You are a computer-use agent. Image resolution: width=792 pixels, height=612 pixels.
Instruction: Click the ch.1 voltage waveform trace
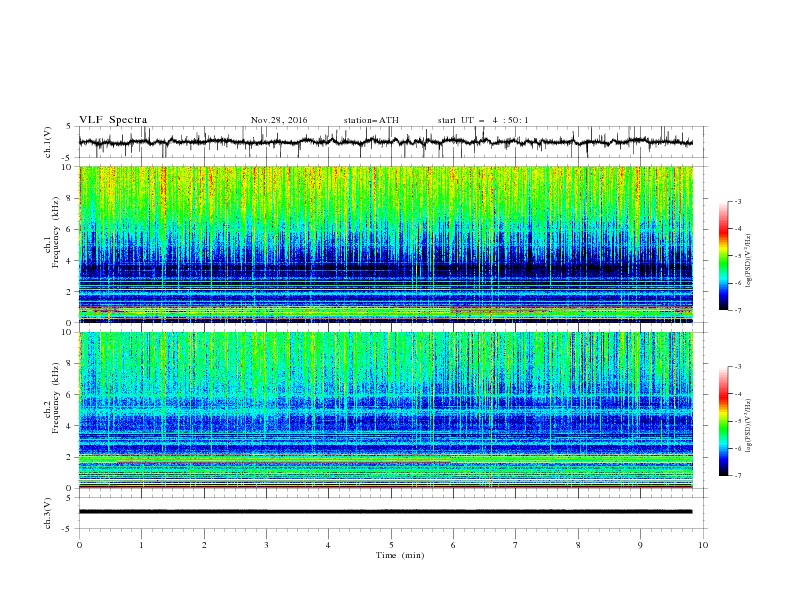point(385,142)
